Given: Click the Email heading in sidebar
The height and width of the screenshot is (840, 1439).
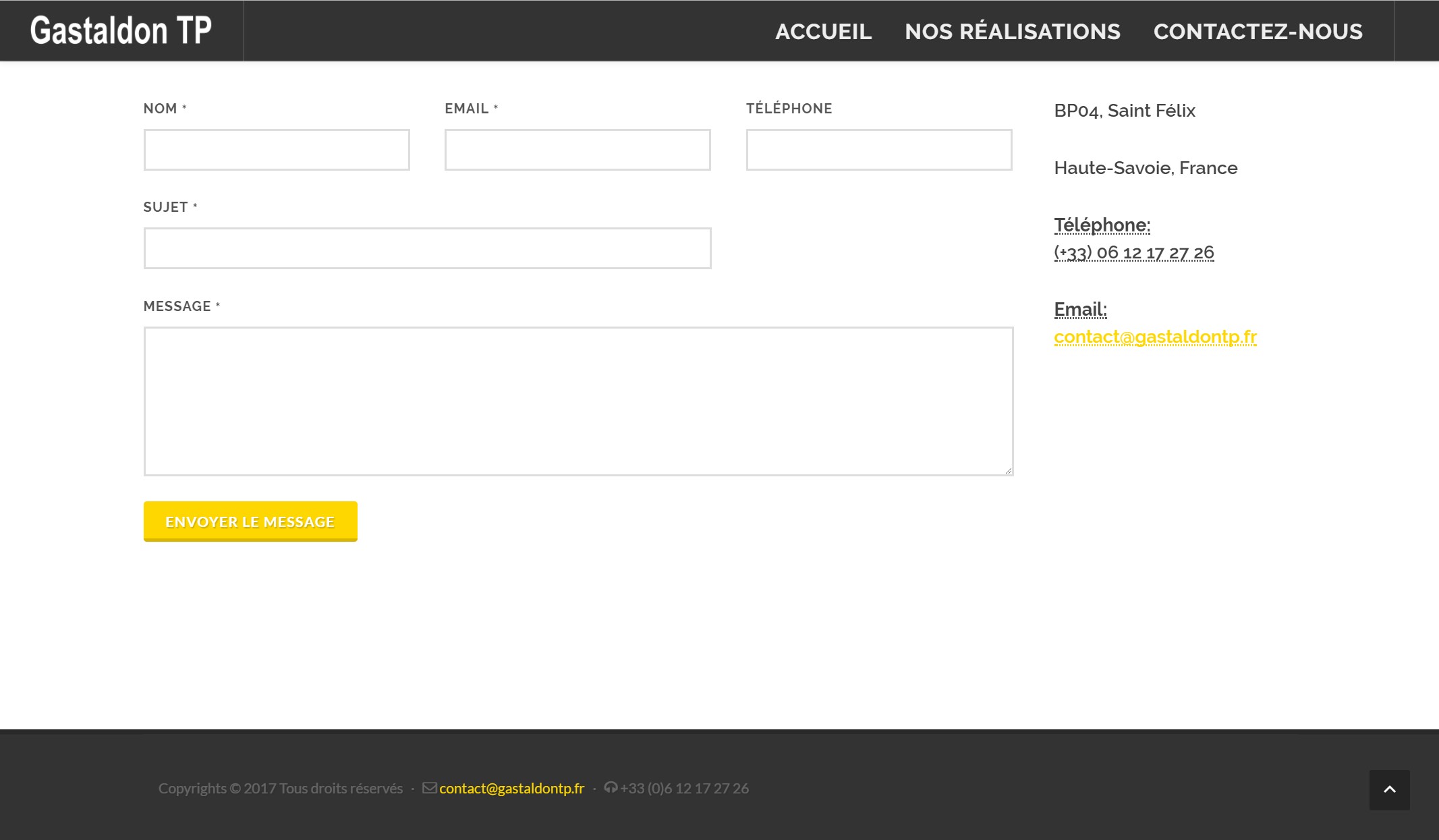Looking at the screenshot, I should pos(1080,310).
